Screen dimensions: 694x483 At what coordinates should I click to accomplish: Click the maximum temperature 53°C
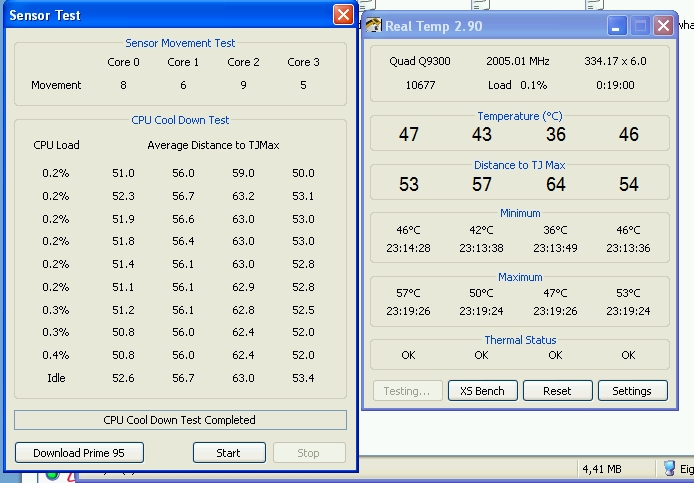tap(628, 293)
